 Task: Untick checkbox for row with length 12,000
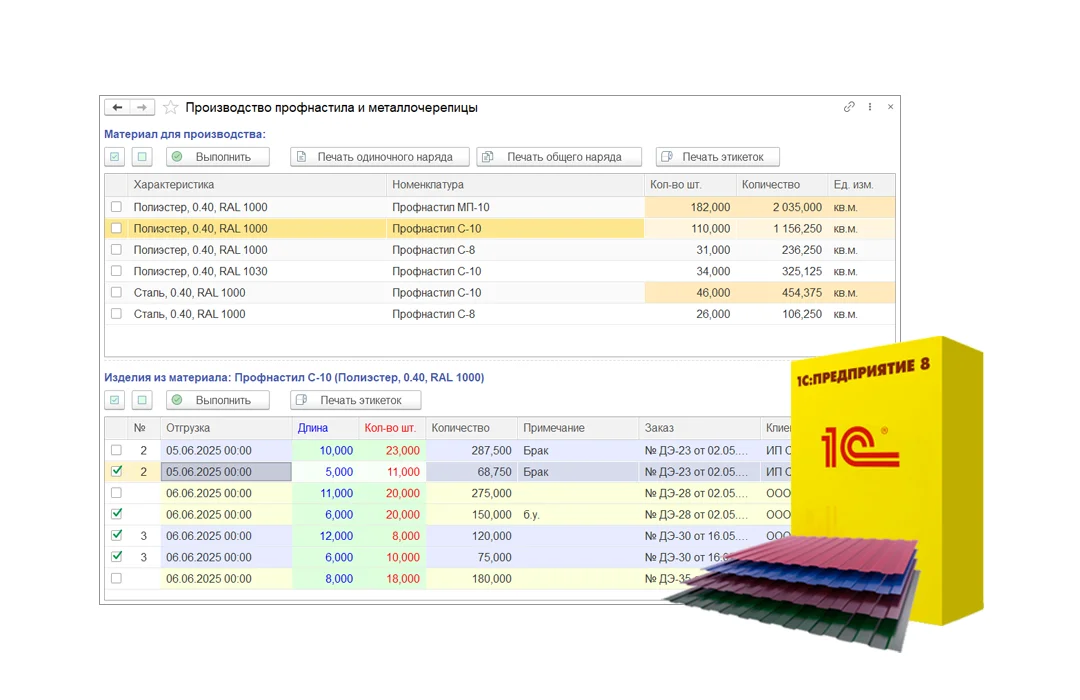116,535
